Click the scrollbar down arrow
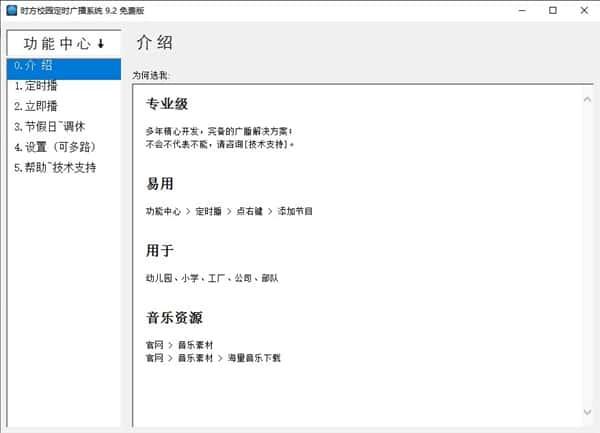Image resolution: width=600 pixels, height=433 pixels. pos(586,412)
